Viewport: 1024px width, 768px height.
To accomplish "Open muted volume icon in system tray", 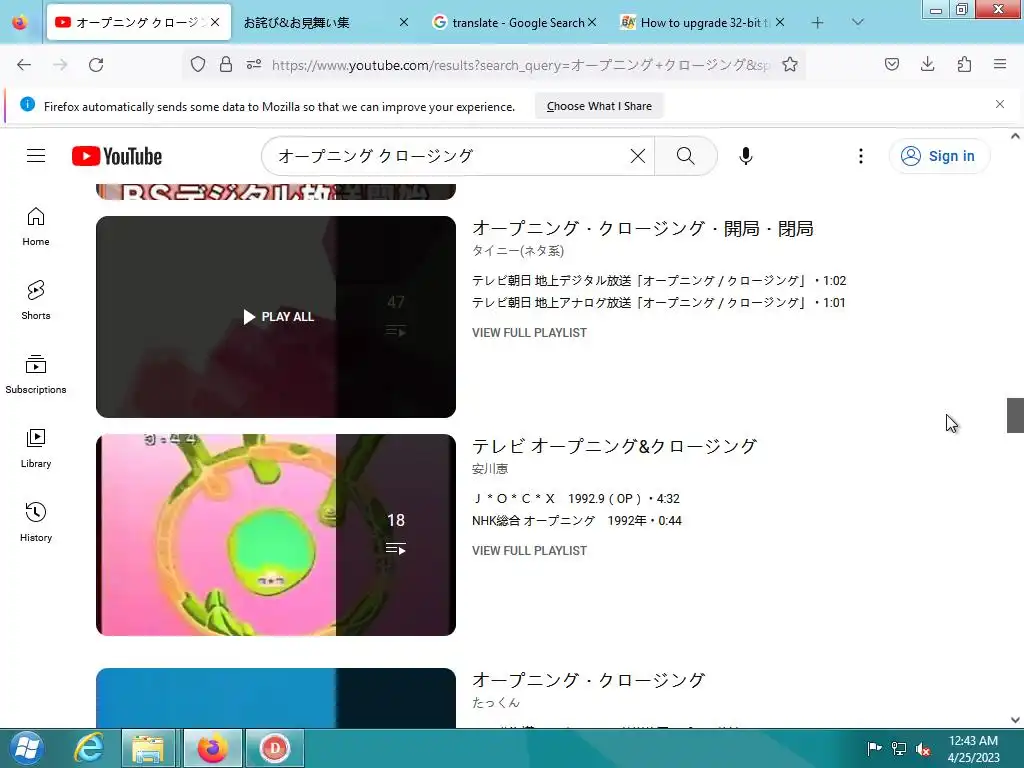I will pos(923,749).
